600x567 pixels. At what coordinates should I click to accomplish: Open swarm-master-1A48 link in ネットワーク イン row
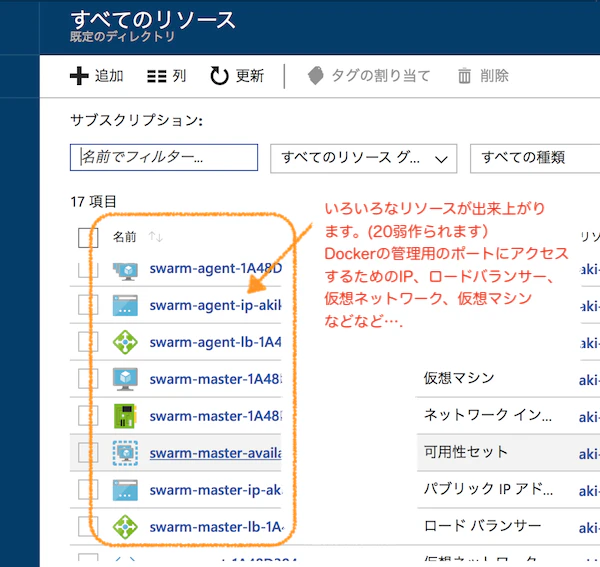(x=215, y=416)
